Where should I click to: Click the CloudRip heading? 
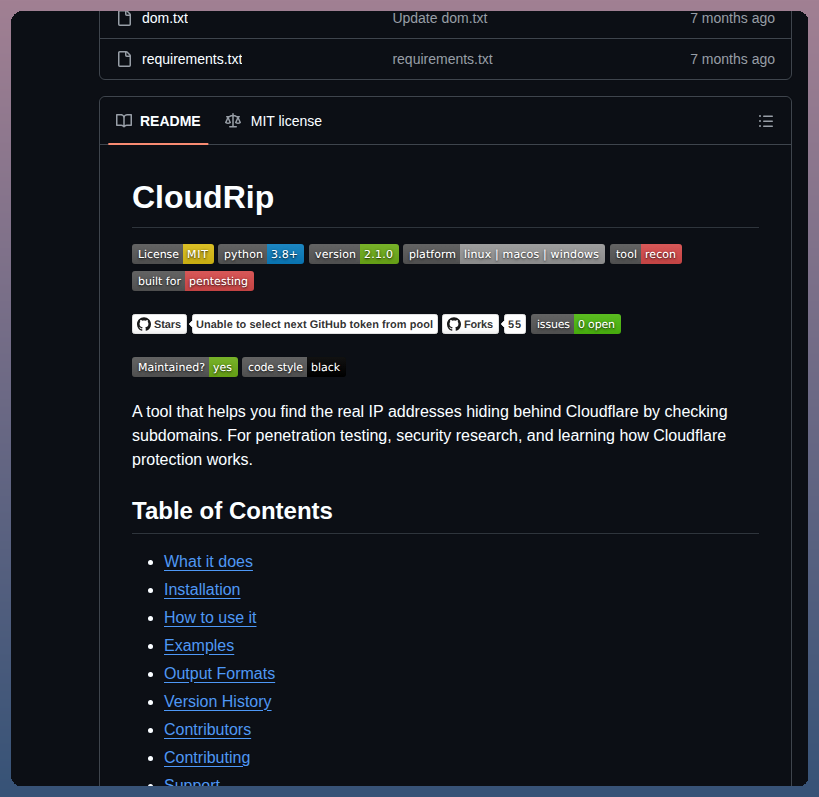coord(203,197)
